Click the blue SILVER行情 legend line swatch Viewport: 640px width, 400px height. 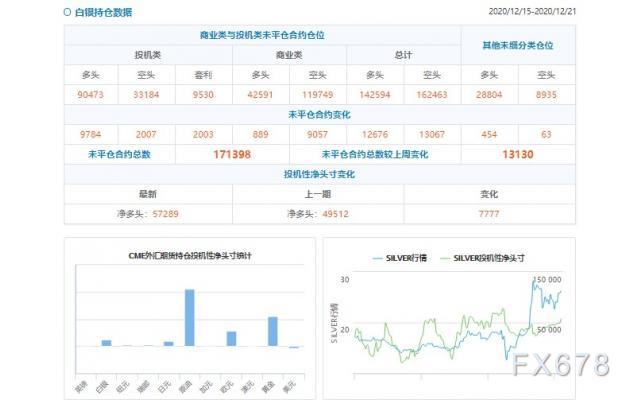(378, 258)
